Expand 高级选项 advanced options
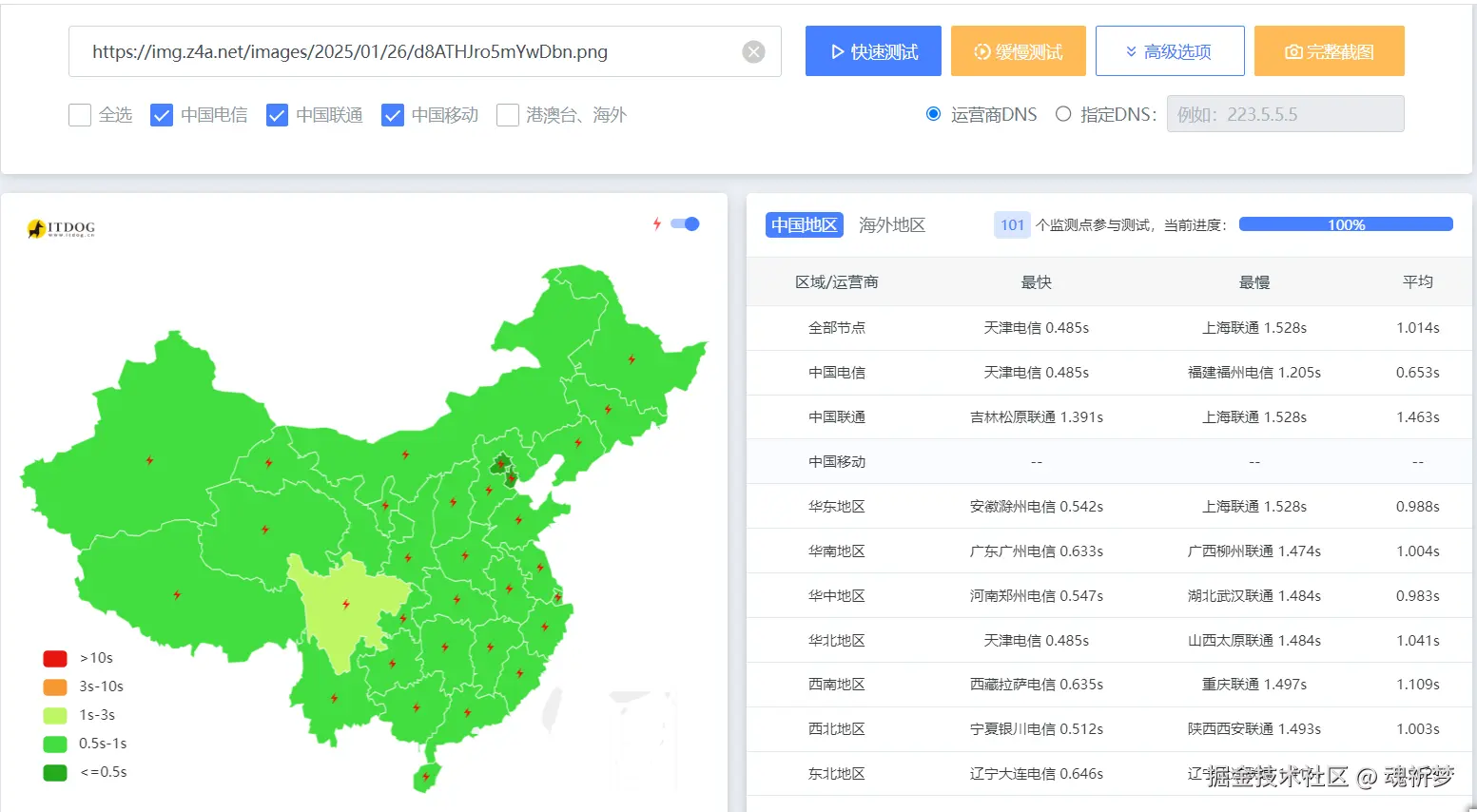The image size is (1477, 812). (1170, 51)
